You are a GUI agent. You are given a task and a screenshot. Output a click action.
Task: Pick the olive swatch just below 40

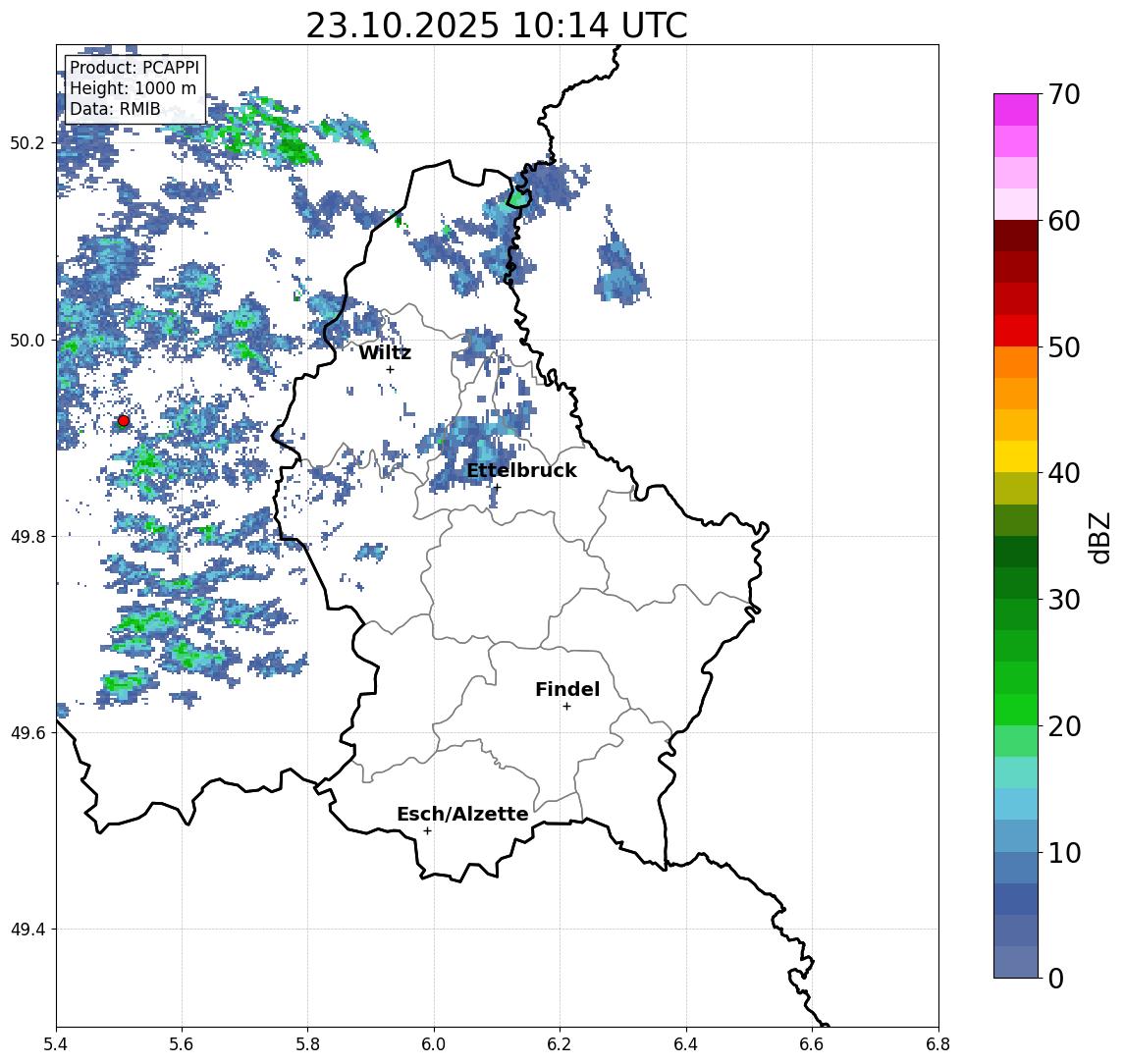tap(1016, 488)
